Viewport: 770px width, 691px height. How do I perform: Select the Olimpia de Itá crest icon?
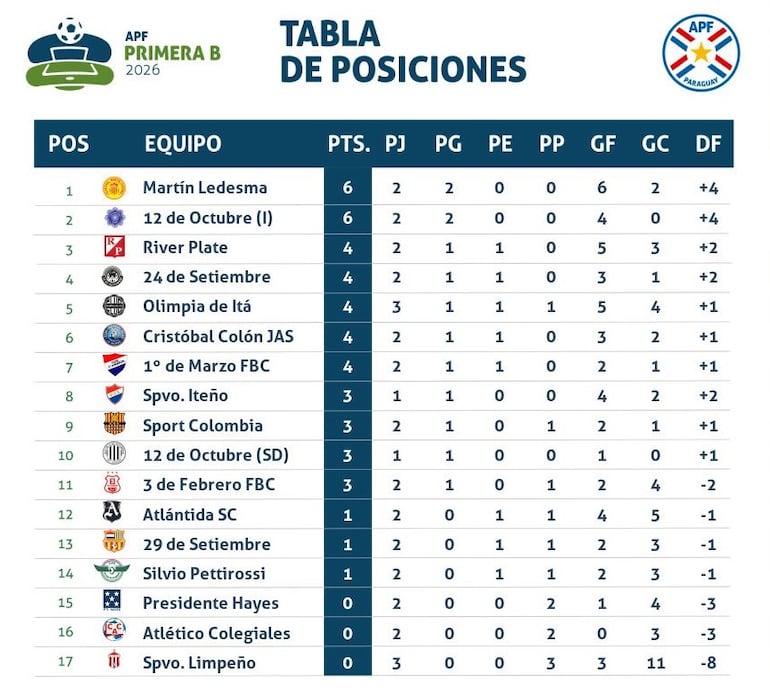pyautogui.click(x=114, y=306)
